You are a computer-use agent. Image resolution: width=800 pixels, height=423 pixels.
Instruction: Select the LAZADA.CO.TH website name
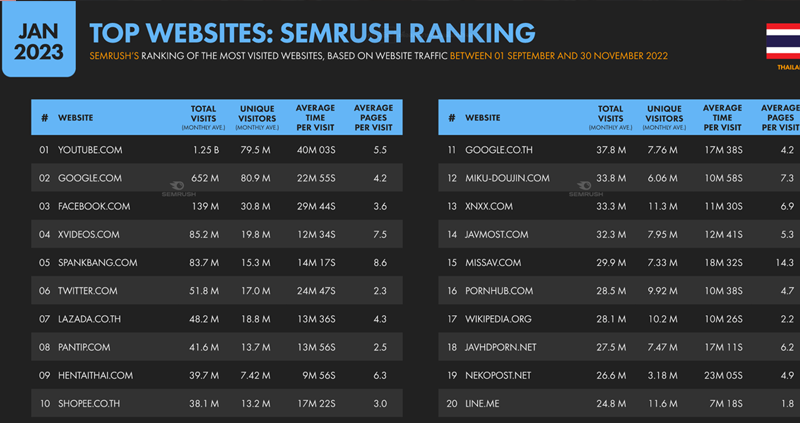pyautogui.click(x=89, y=319)
